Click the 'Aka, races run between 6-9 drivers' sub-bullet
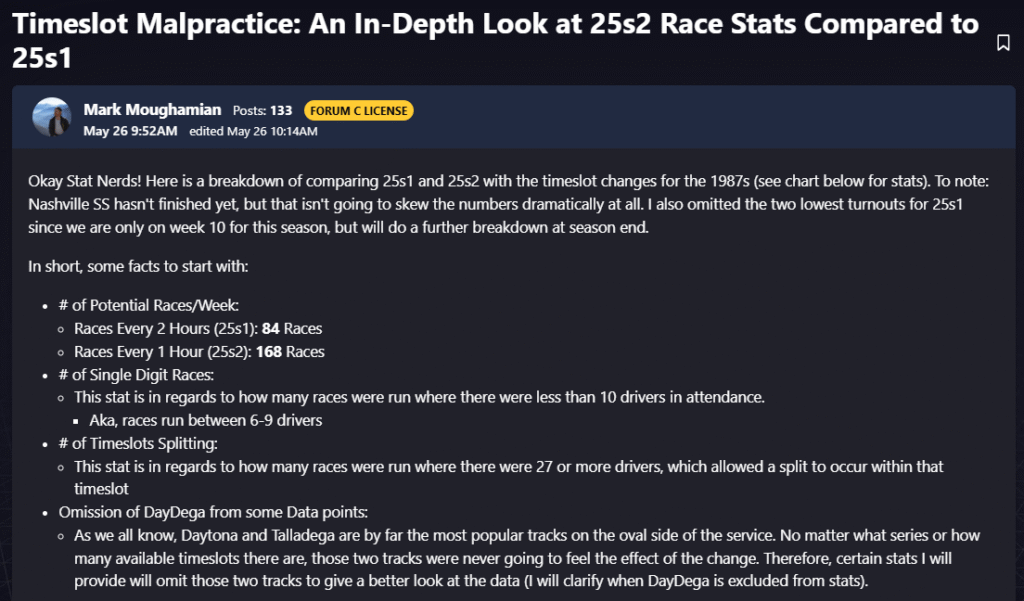1024x601 pixels. click(206, 420)
